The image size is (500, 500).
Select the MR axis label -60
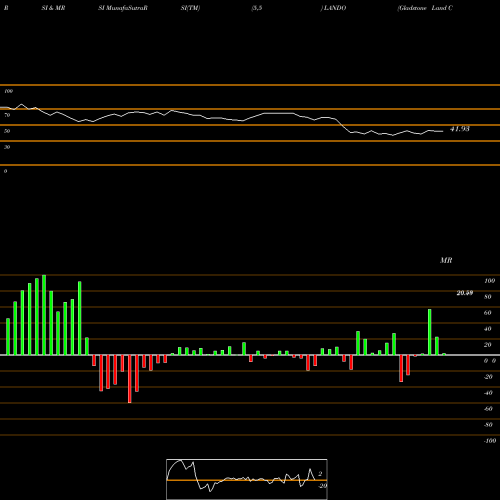point(488,409)
